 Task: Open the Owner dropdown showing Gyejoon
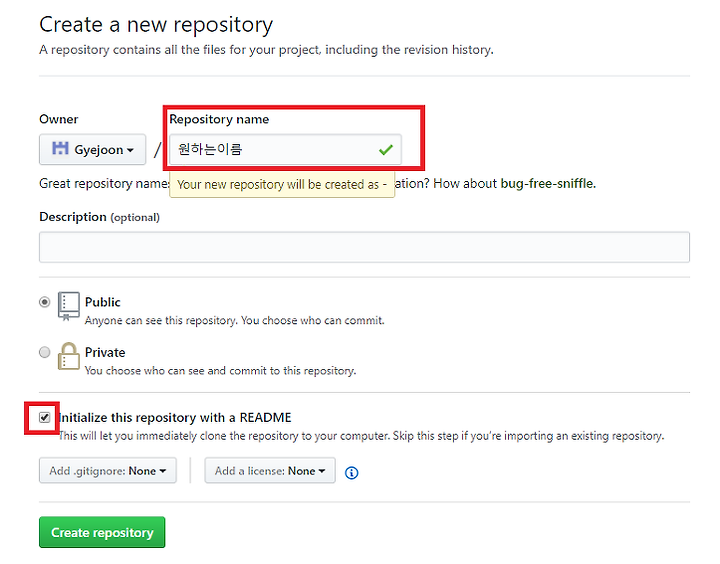92,149
